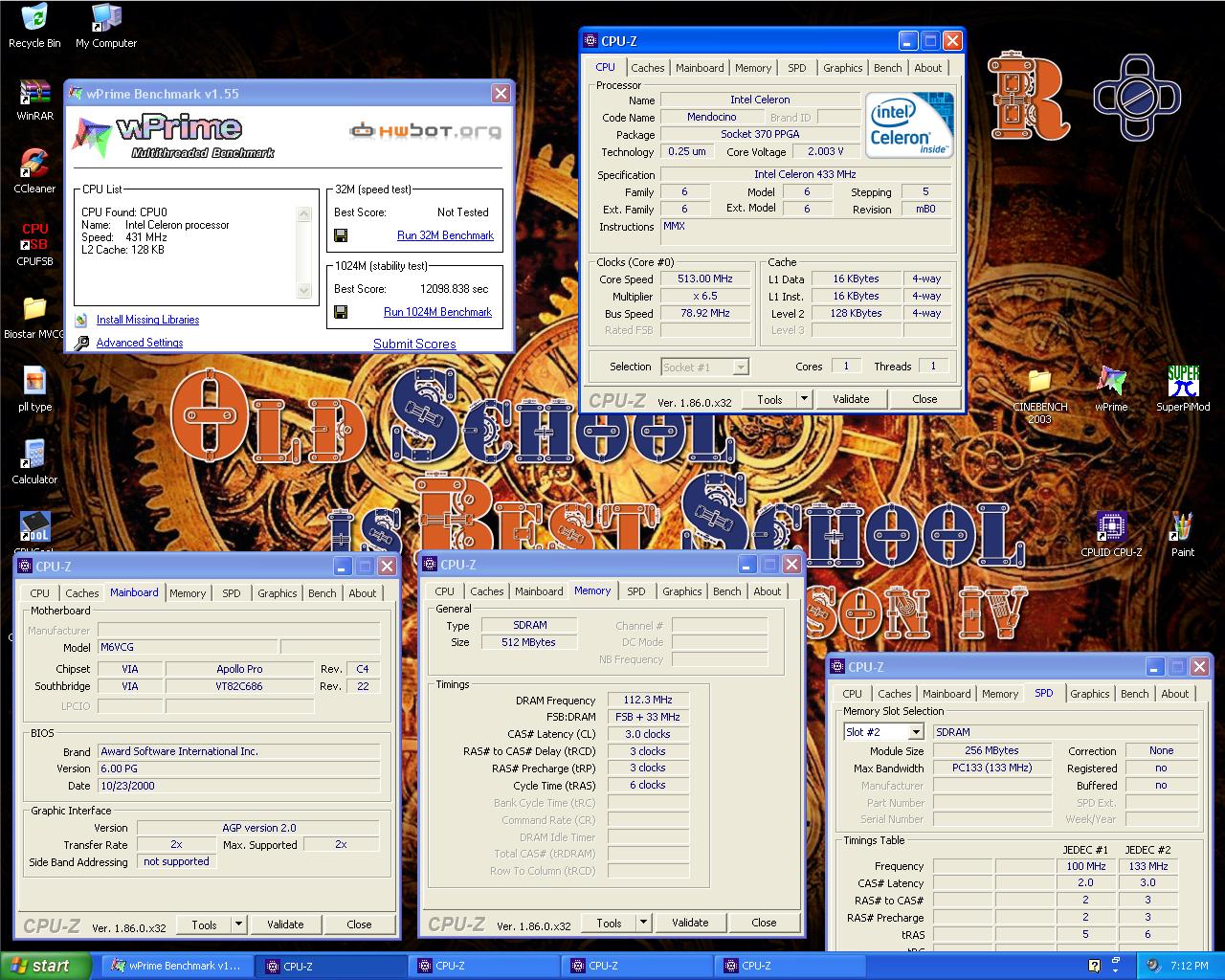Open the Recycle Bin desktop icon
Screen dimensions: 1225x980
point(34,26)
